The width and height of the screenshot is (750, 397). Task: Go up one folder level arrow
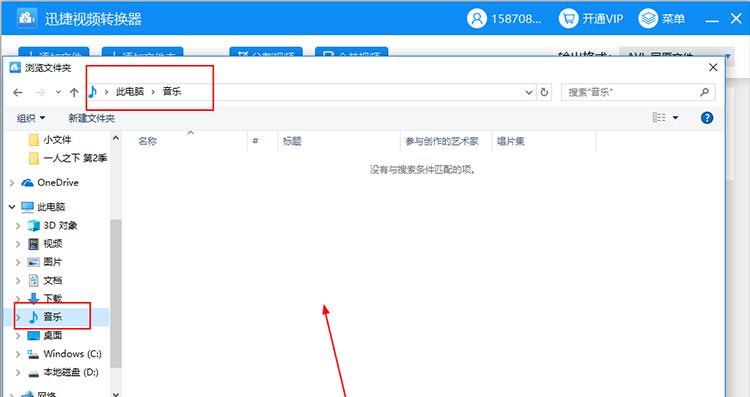point(74,92)
